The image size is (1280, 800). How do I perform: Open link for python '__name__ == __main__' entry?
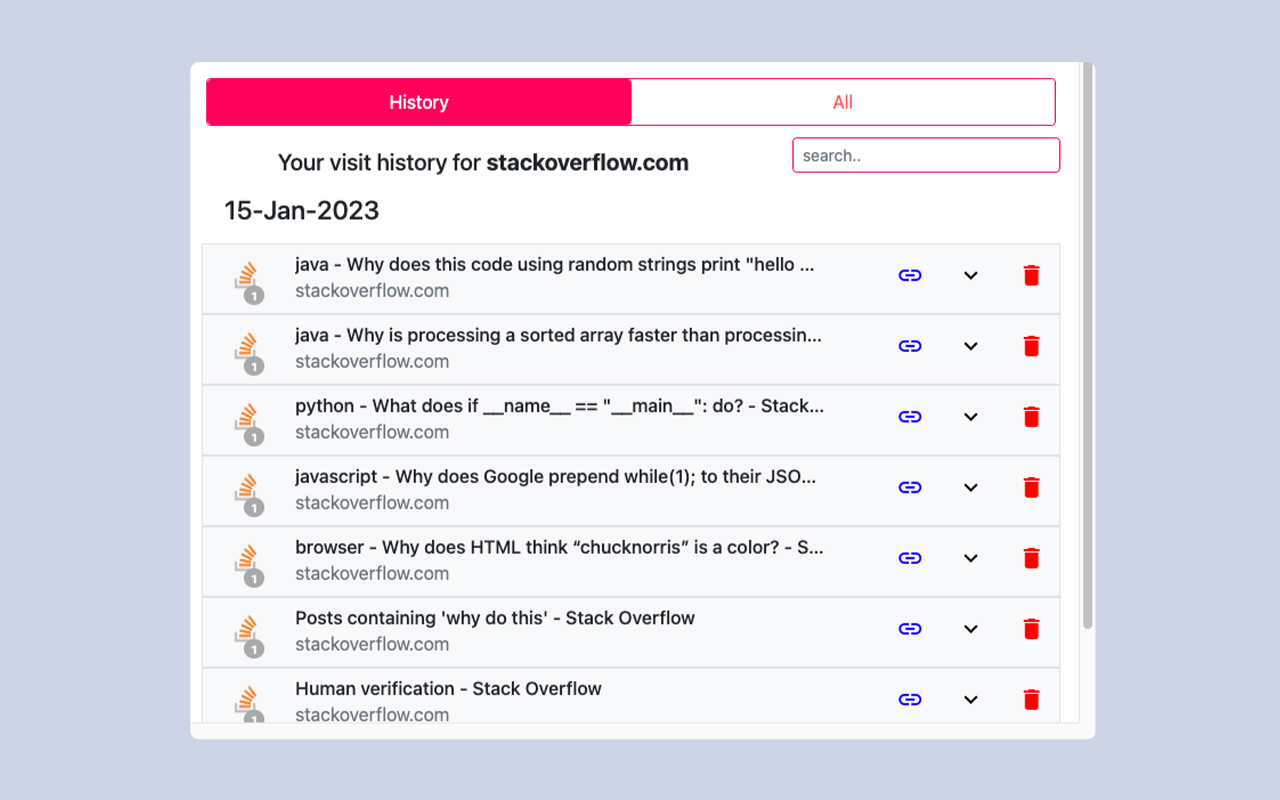point(910,417)
